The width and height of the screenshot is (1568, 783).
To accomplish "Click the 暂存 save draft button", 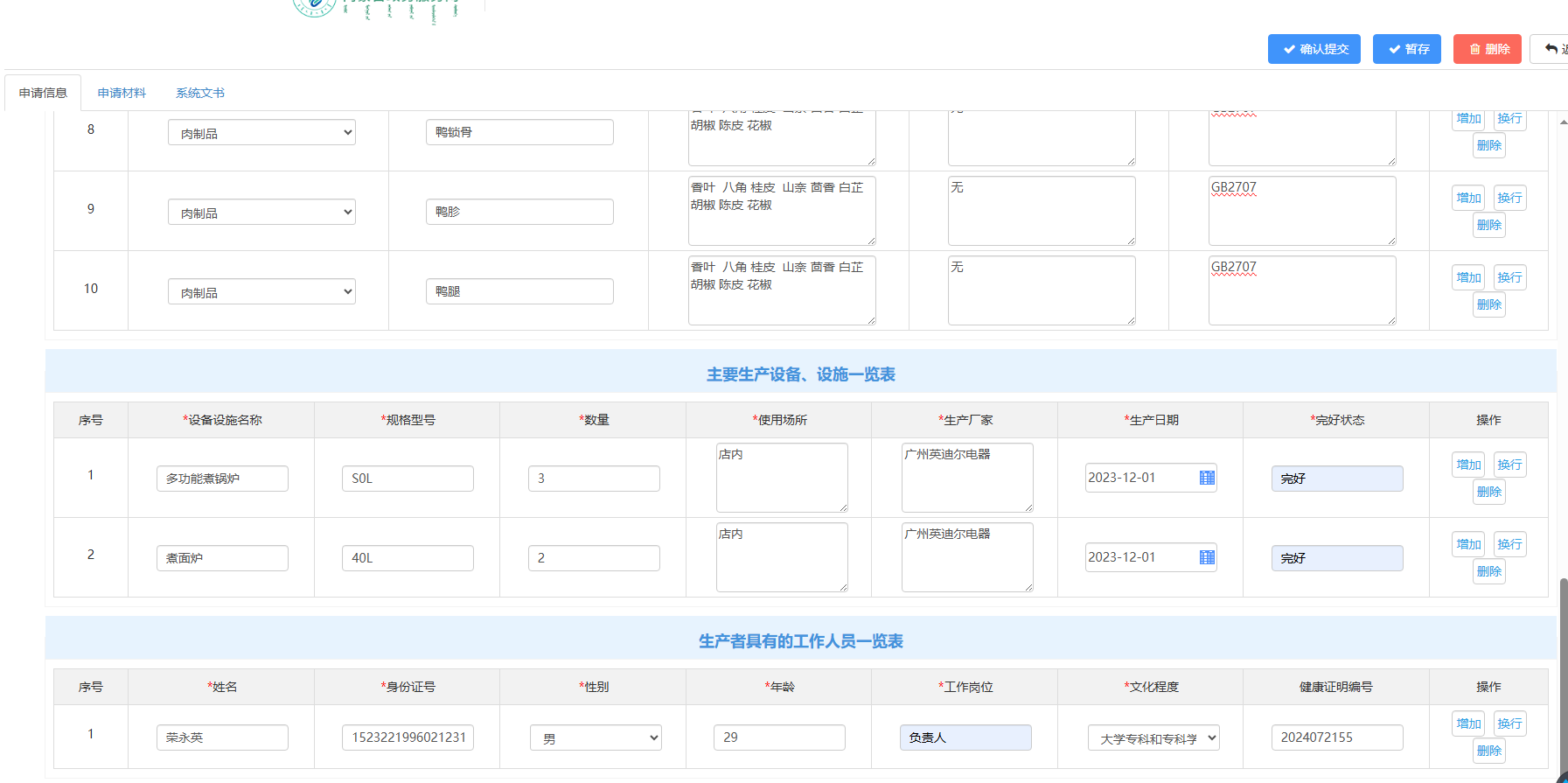I will coord(1406,49).
